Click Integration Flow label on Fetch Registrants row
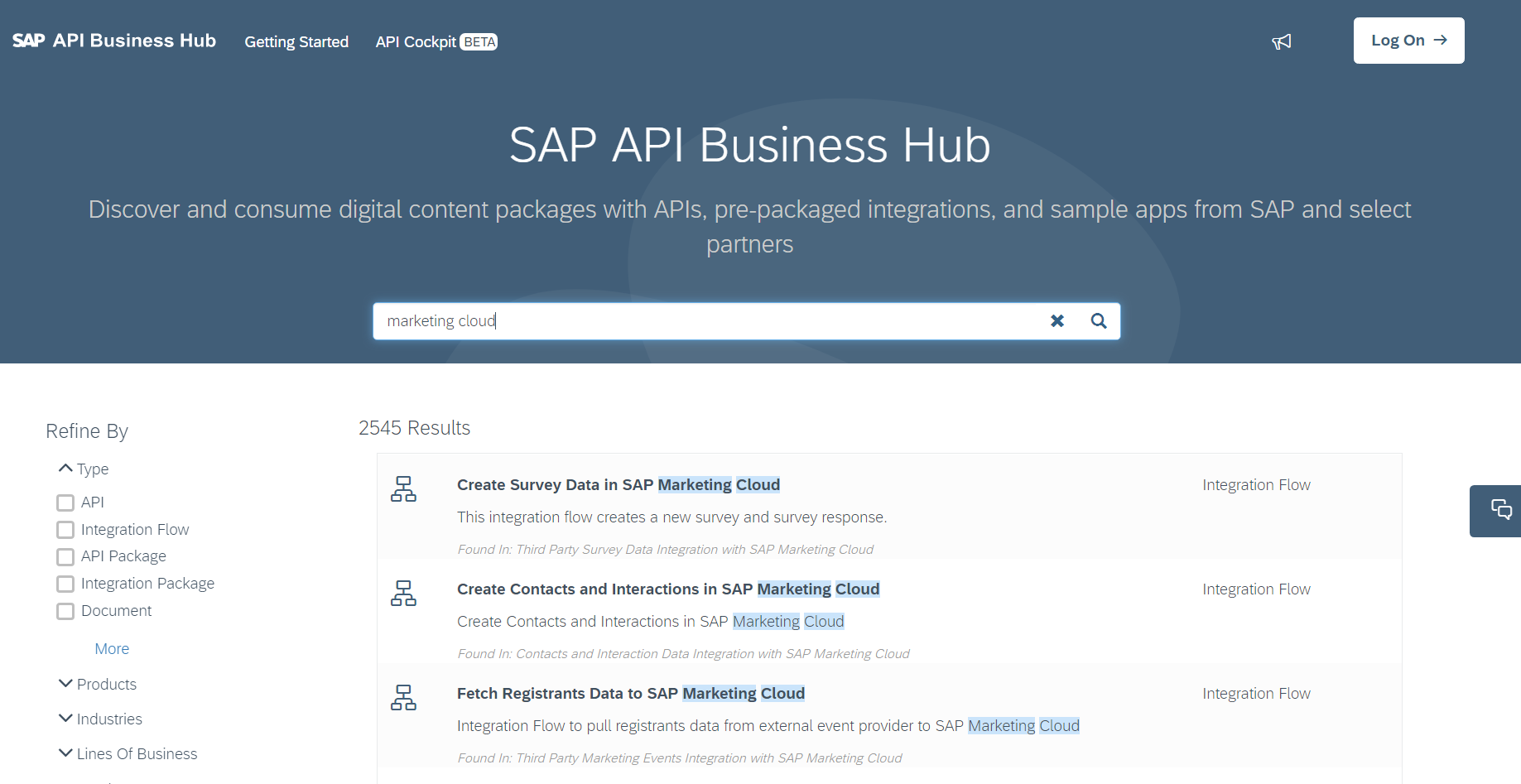Image resolution: width=1521 pixels, height=784 pixels. pyautogui.click(x=1256, y=693)
